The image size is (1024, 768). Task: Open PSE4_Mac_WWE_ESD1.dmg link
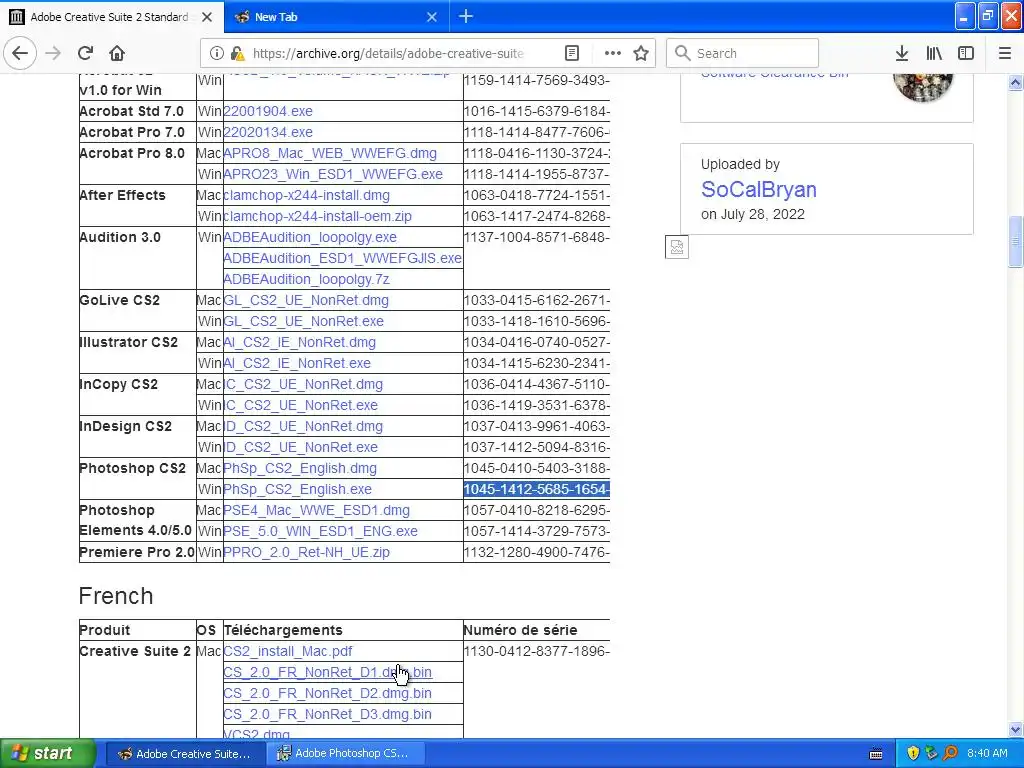(316, 510)
